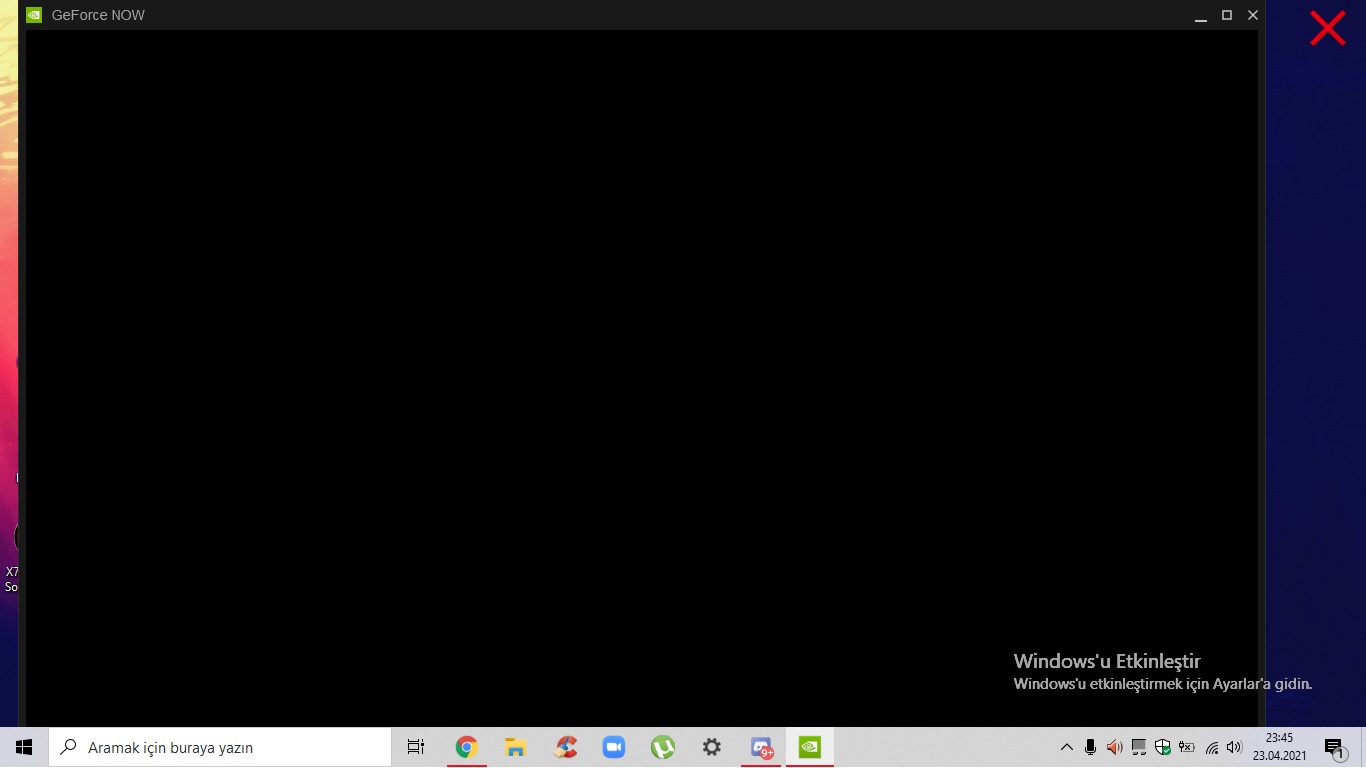Open Google Chrome from the taskbar
Image resolution: width=1366 pixels, height=768 pixels.
click(x=466, y=747)
